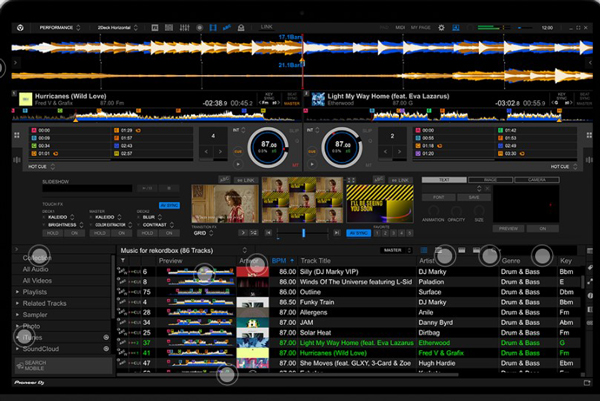Viewport: 600px width, 401px height.
Task: Toggle DECK2 touch FX ON button
Action: 169,233
